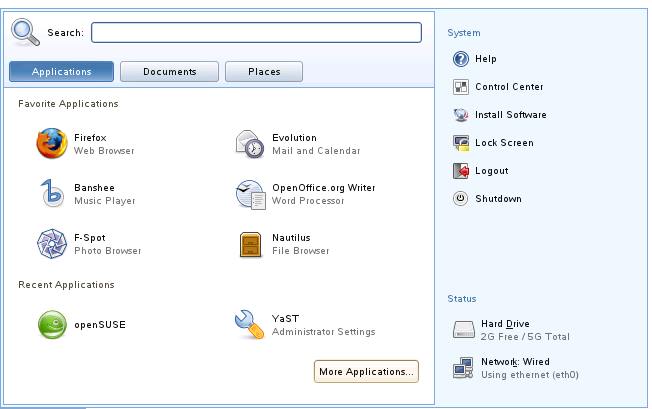Click the "Network: Wired" status label
The image size is (652, 409).
pyautogui.click(x=515, y=362)
